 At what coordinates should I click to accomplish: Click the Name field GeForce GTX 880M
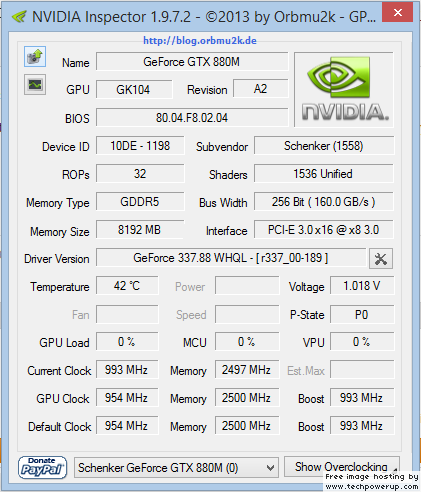pos(192,62)
